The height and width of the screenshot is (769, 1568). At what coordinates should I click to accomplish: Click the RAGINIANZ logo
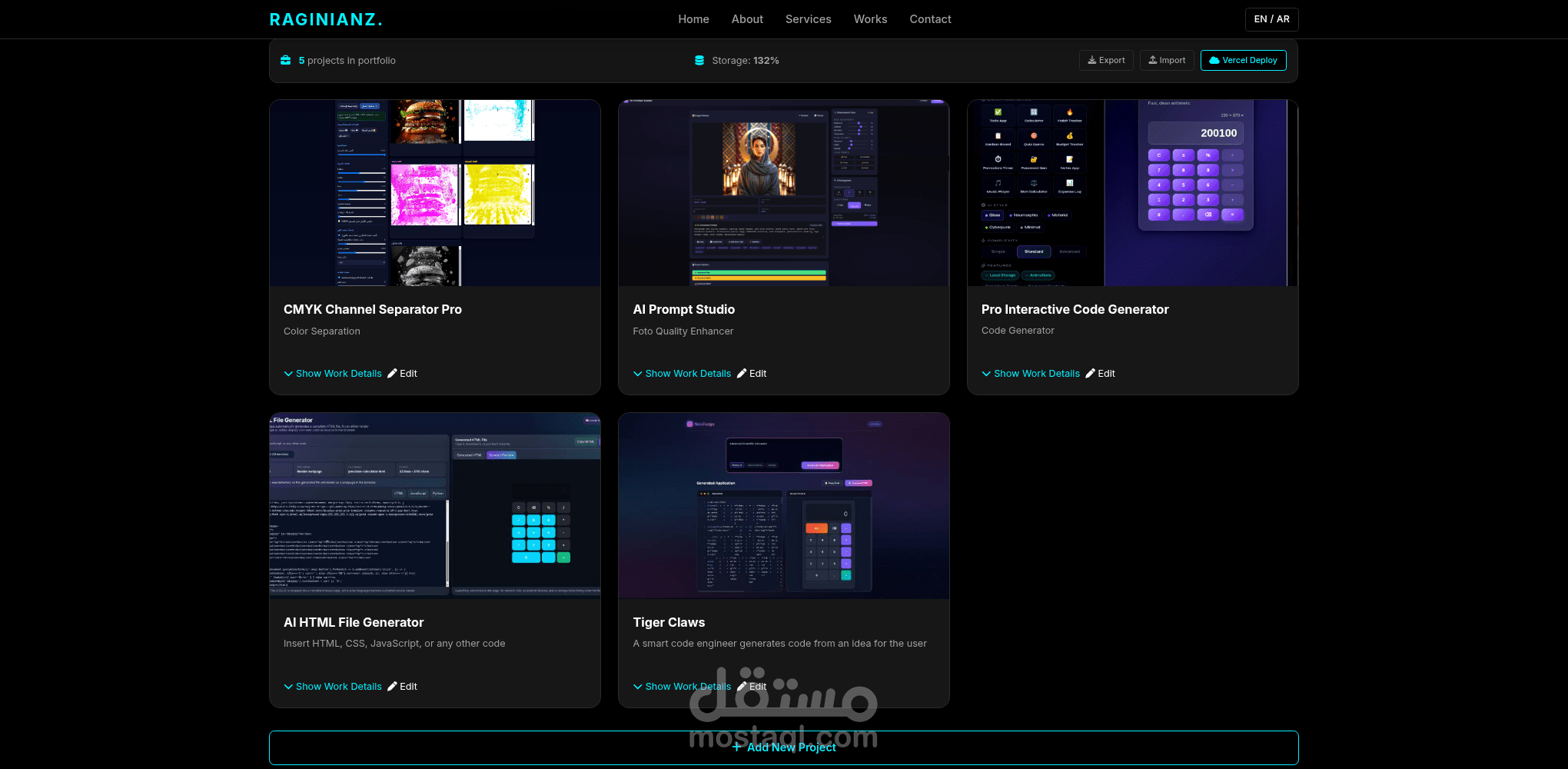coord(326,19)
